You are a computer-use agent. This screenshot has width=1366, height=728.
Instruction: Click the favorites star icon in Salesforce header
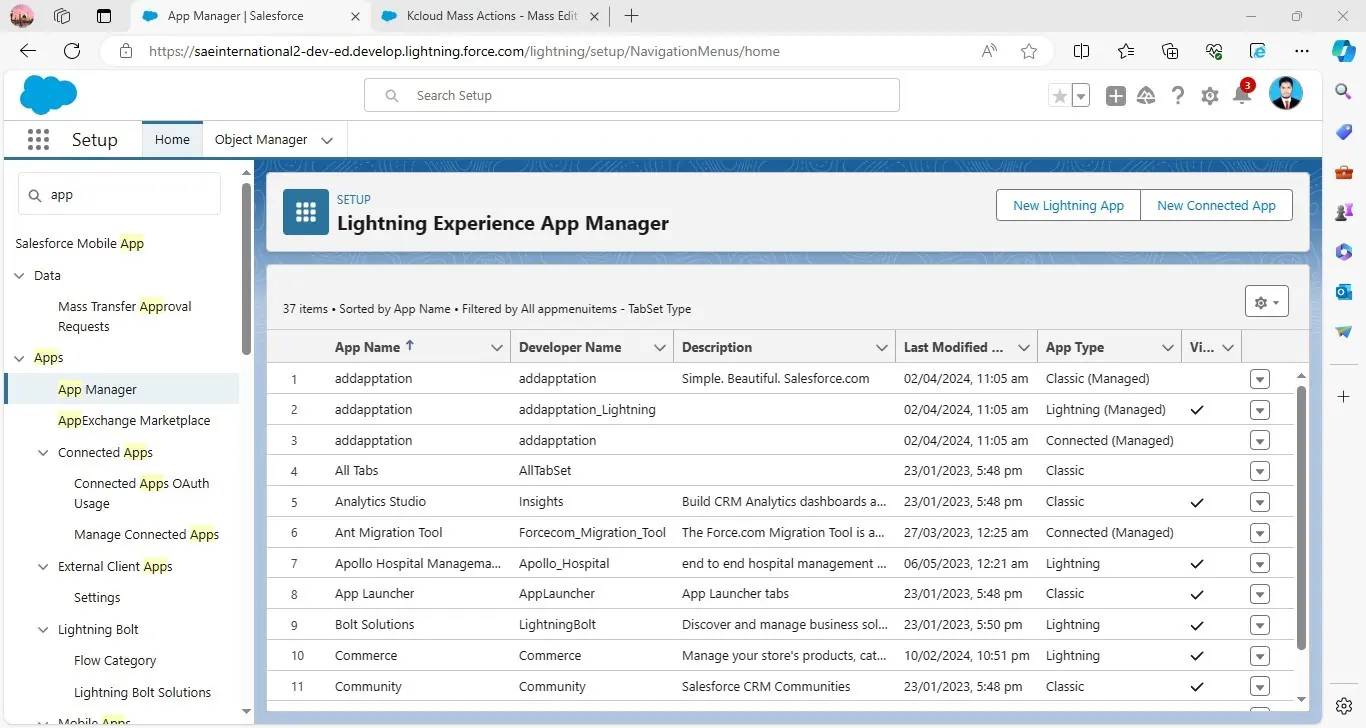(x=1059, y=96)
